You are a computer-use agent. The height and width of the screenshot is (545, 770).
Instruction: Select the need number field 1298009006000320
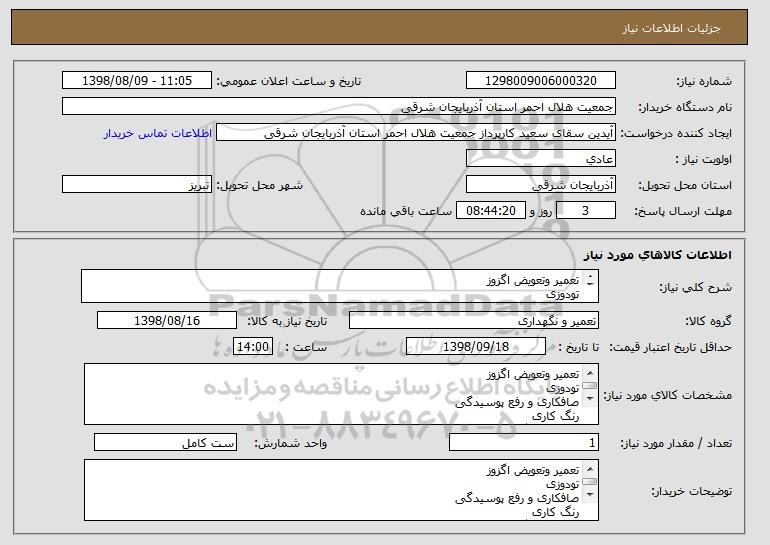pos(541,81)
